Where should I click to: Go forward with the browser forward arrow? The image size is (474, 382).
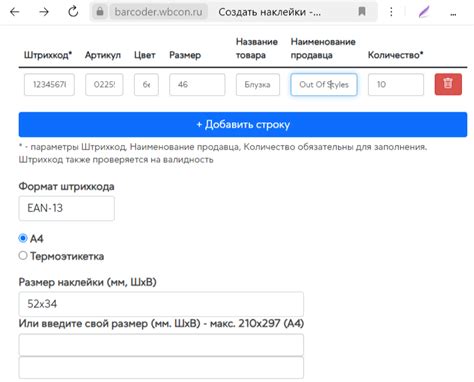pyautogui.click(x=44, y=12)
